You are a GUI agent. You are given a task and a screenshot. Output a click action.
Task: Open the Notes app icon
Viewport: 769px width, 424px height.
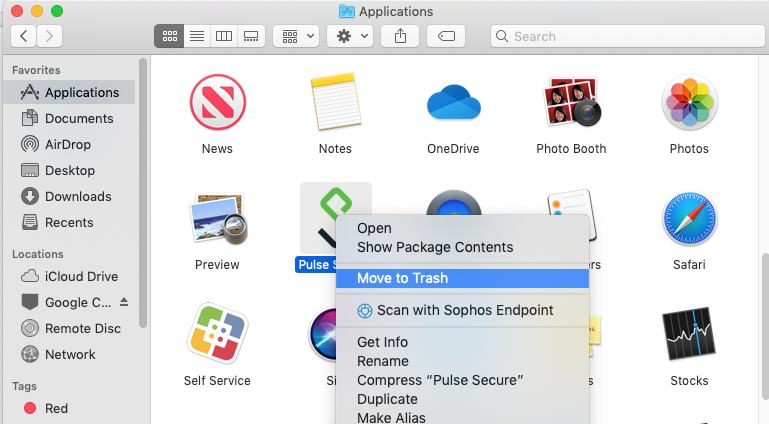pyautogui.click(x=336, y=101)
